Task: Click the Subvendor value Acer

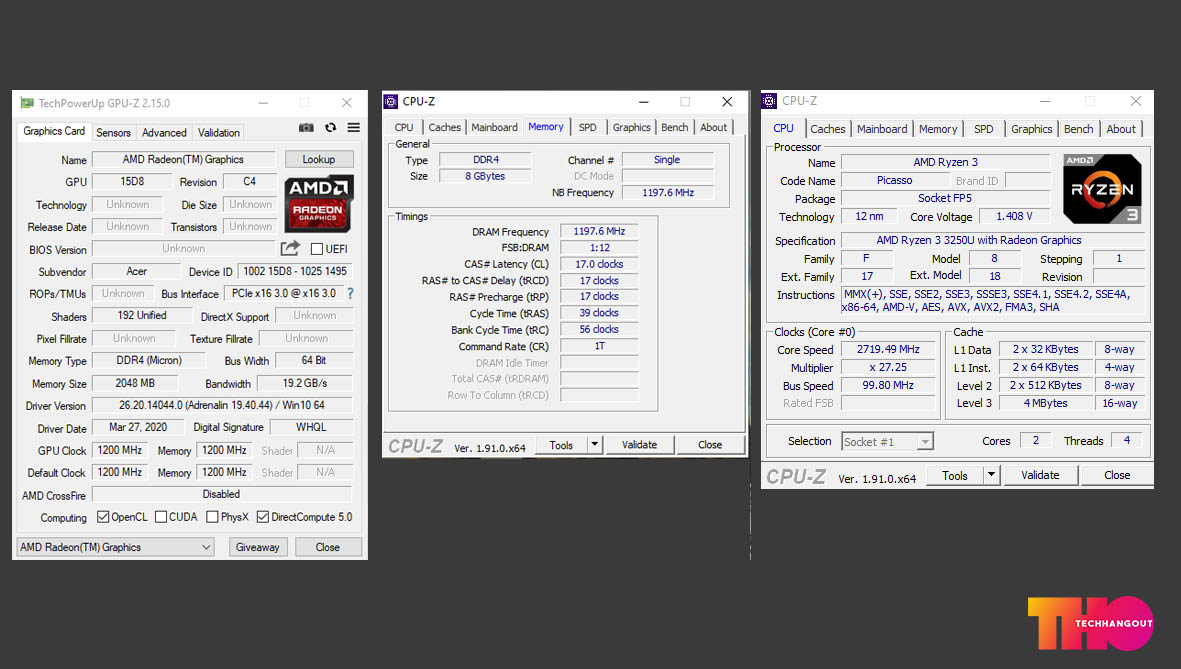Action: point(136,271)
